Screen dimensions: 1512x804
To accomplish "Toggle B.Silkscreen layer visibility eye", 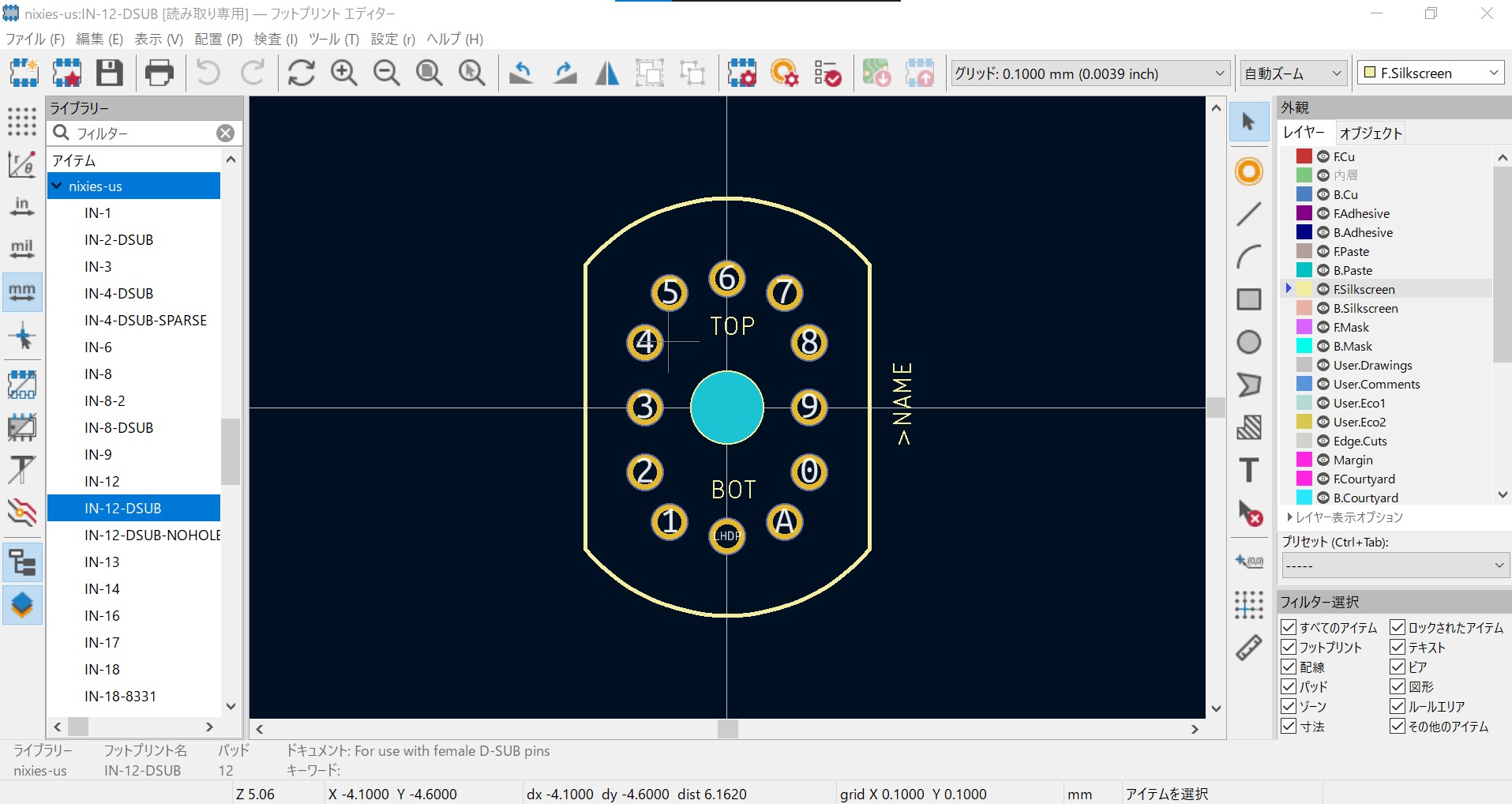I will click(1323, 308).
